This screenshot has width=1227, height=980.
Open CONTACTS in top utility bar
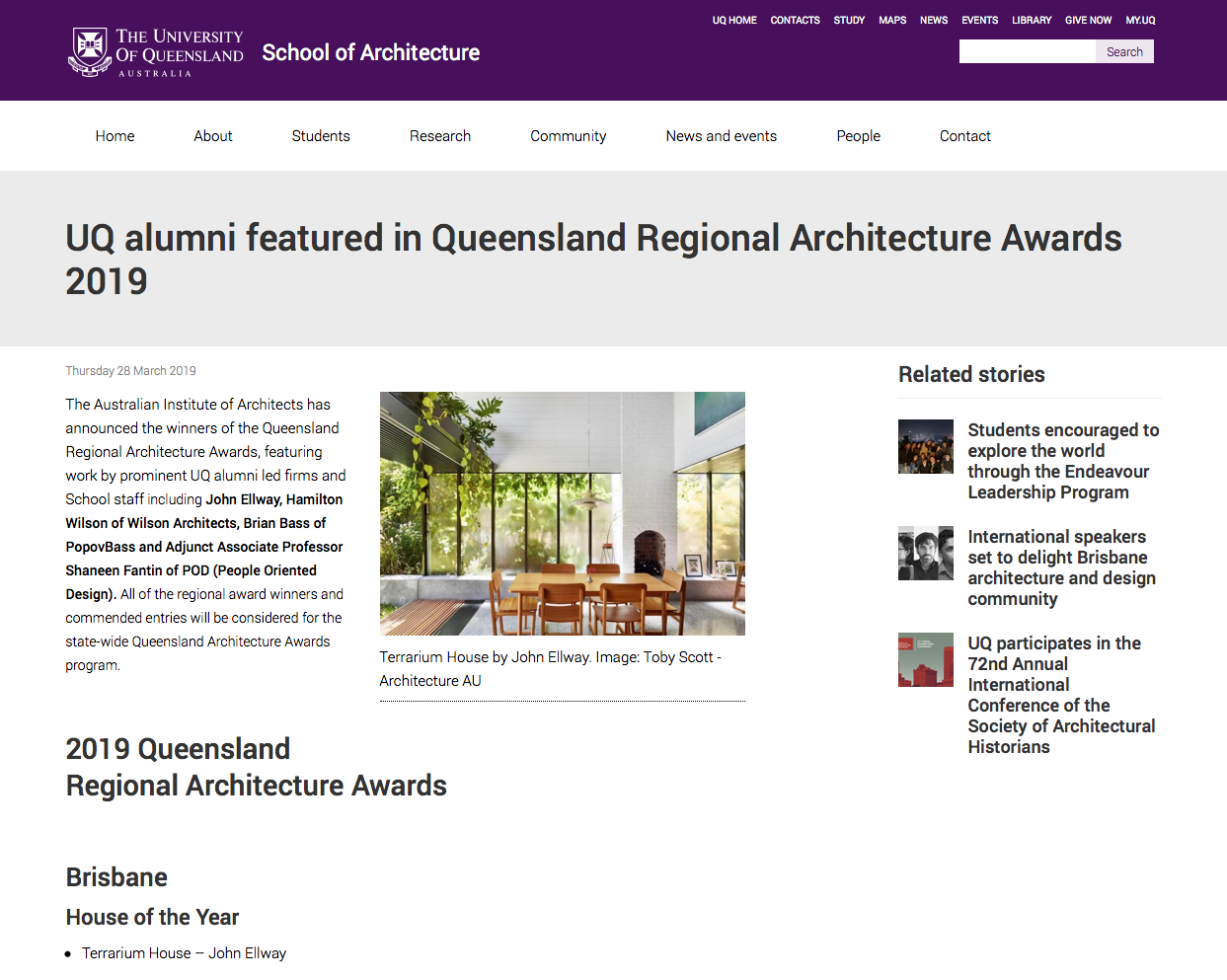(795, 20)
